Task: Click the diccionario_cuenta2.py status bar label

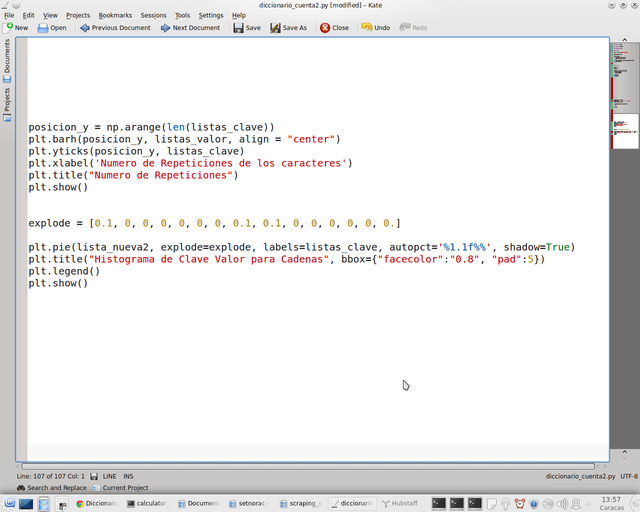Action: [580, 476]
